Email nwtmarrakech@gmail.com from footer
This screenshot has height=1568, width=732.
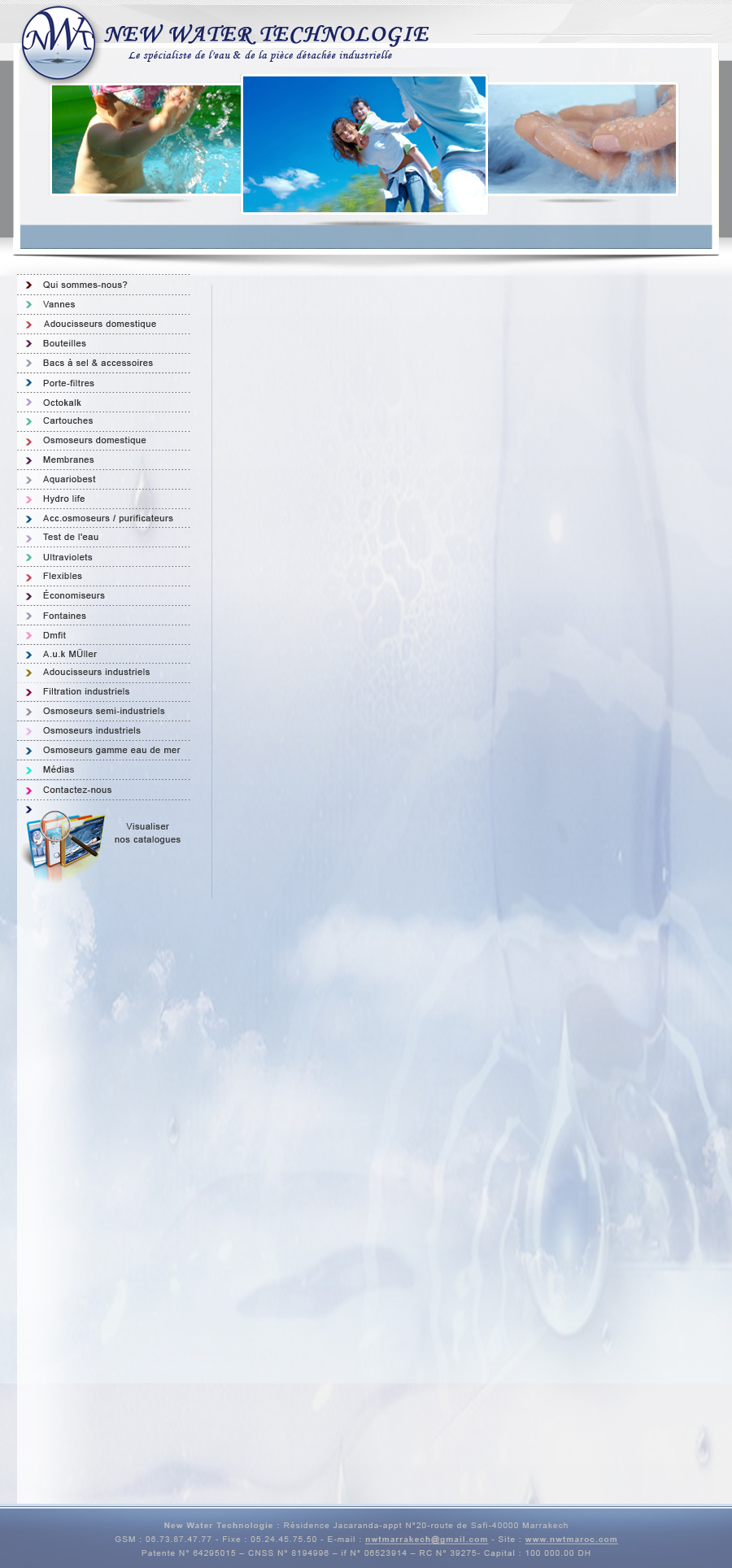426,1540
